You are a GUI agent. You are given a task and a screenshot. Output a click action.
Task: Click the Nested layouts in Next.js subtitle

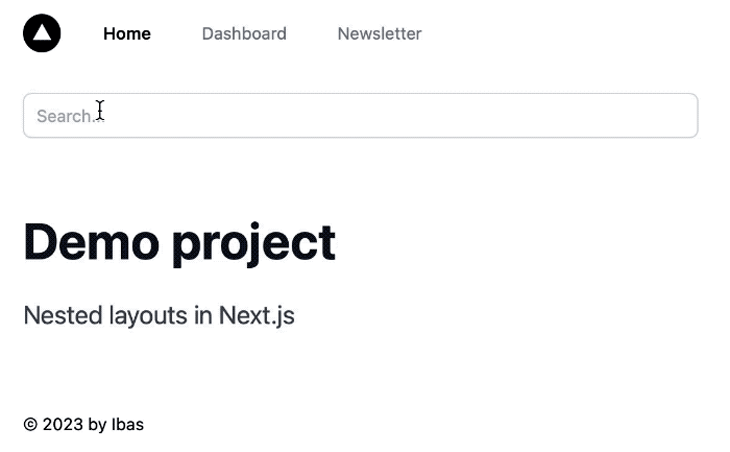click(159, 316)
